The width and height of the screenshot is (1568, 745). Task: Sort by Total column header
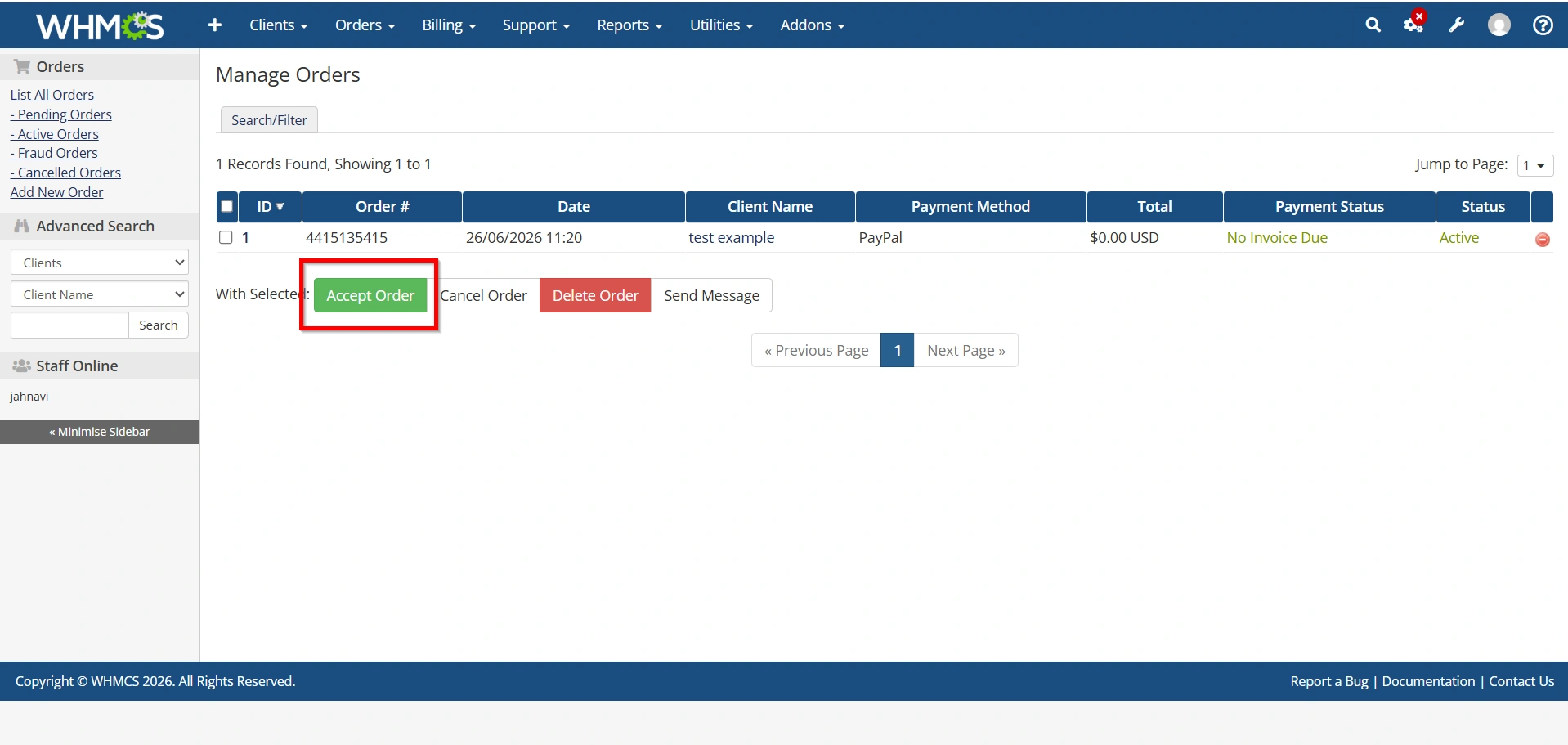click(1154, 207)
